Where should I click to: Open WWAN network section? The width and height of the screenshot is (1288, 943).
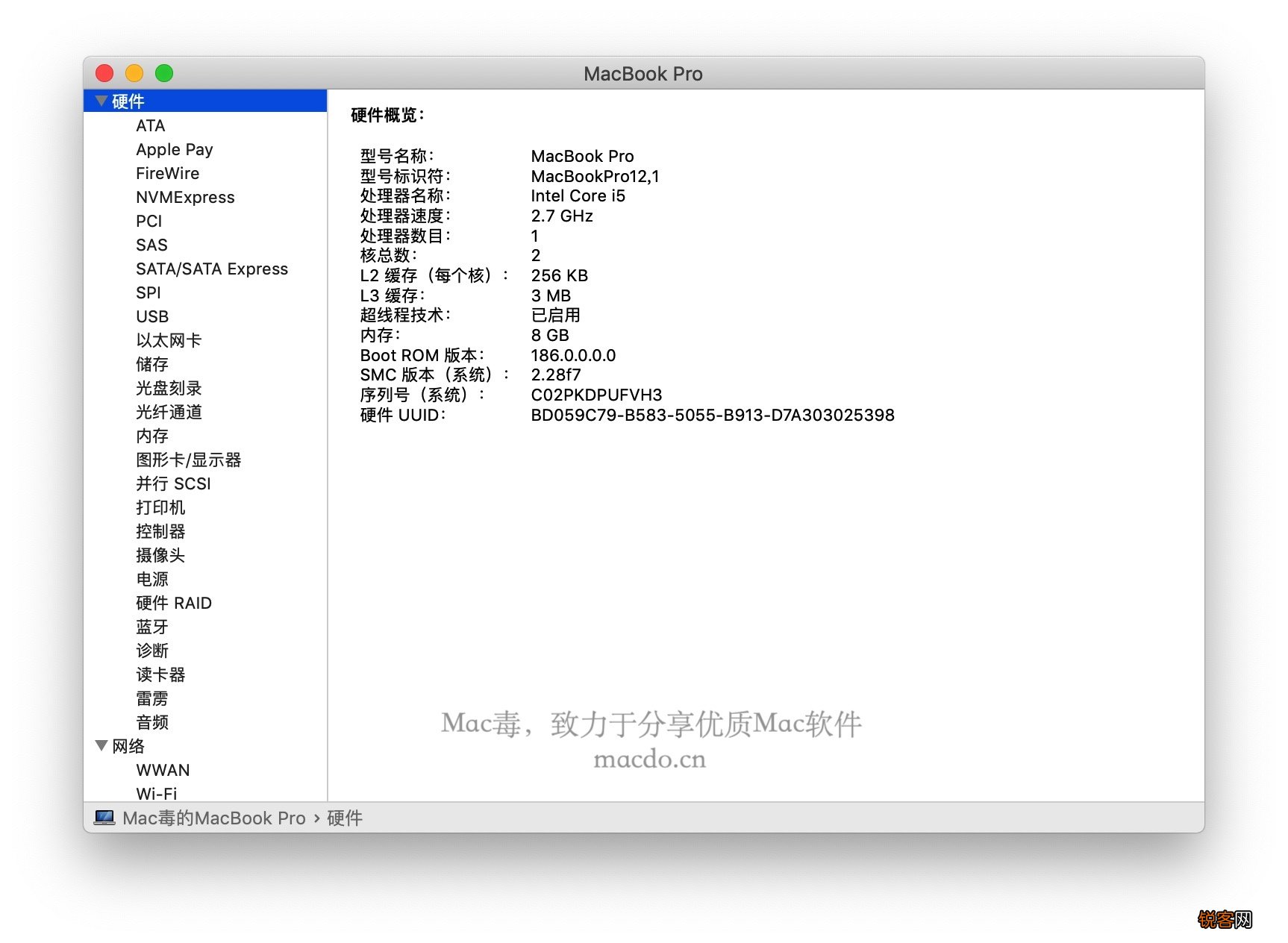tap(163, 770)
